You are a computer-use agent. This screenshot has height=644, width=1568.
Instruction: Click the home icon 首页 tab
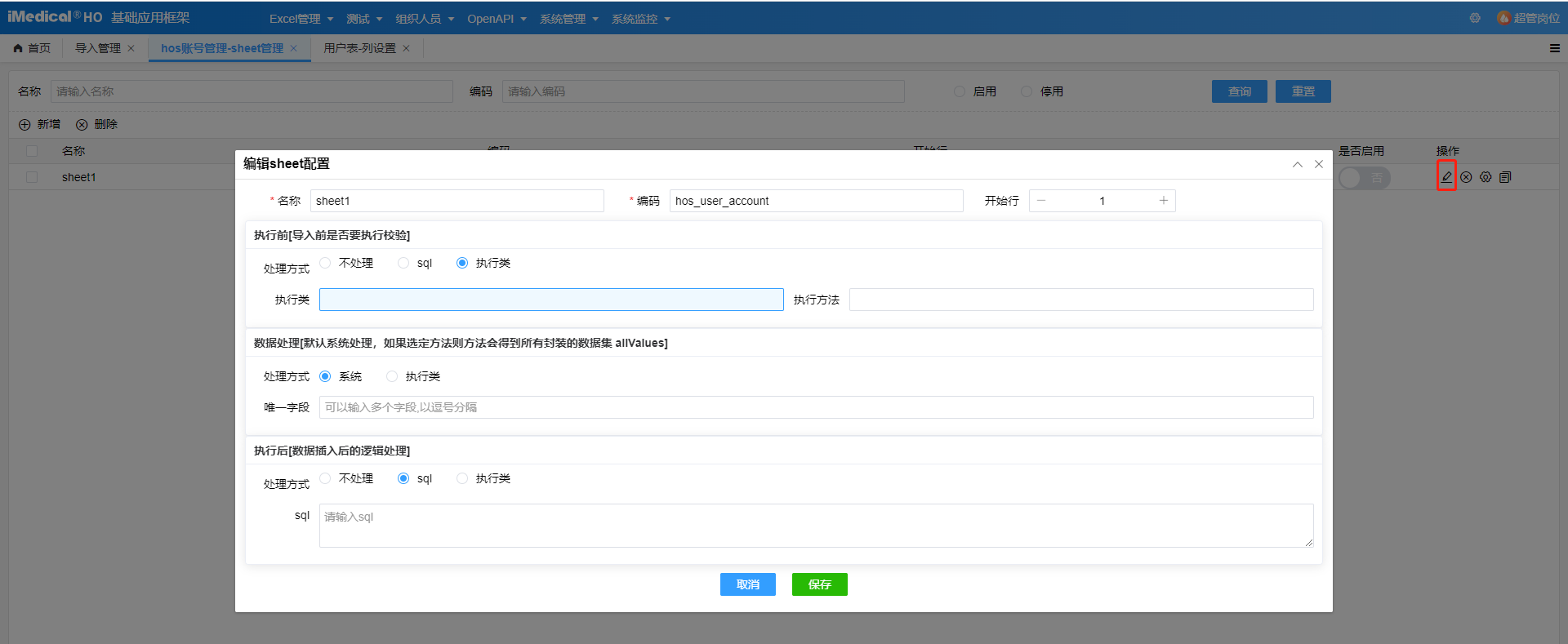[32, 48]
